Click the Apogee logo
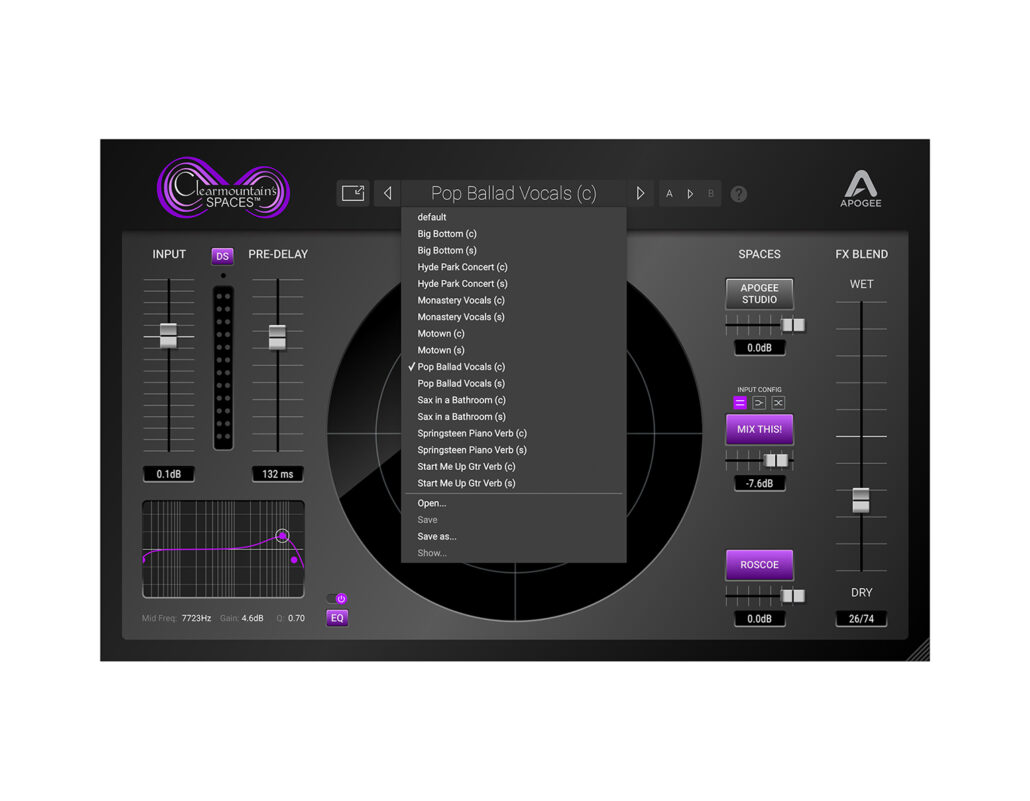Viewport: 1030px width, 801px height. pyautogui.click(x=861, y=189)
